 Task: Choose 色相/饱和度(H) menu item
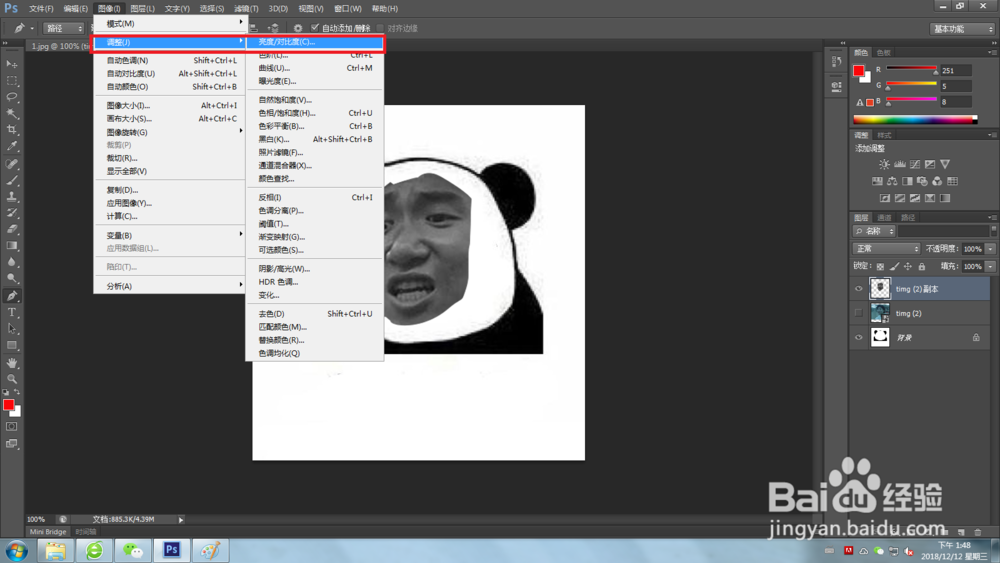pyautogui.click(x=314, y=113)
